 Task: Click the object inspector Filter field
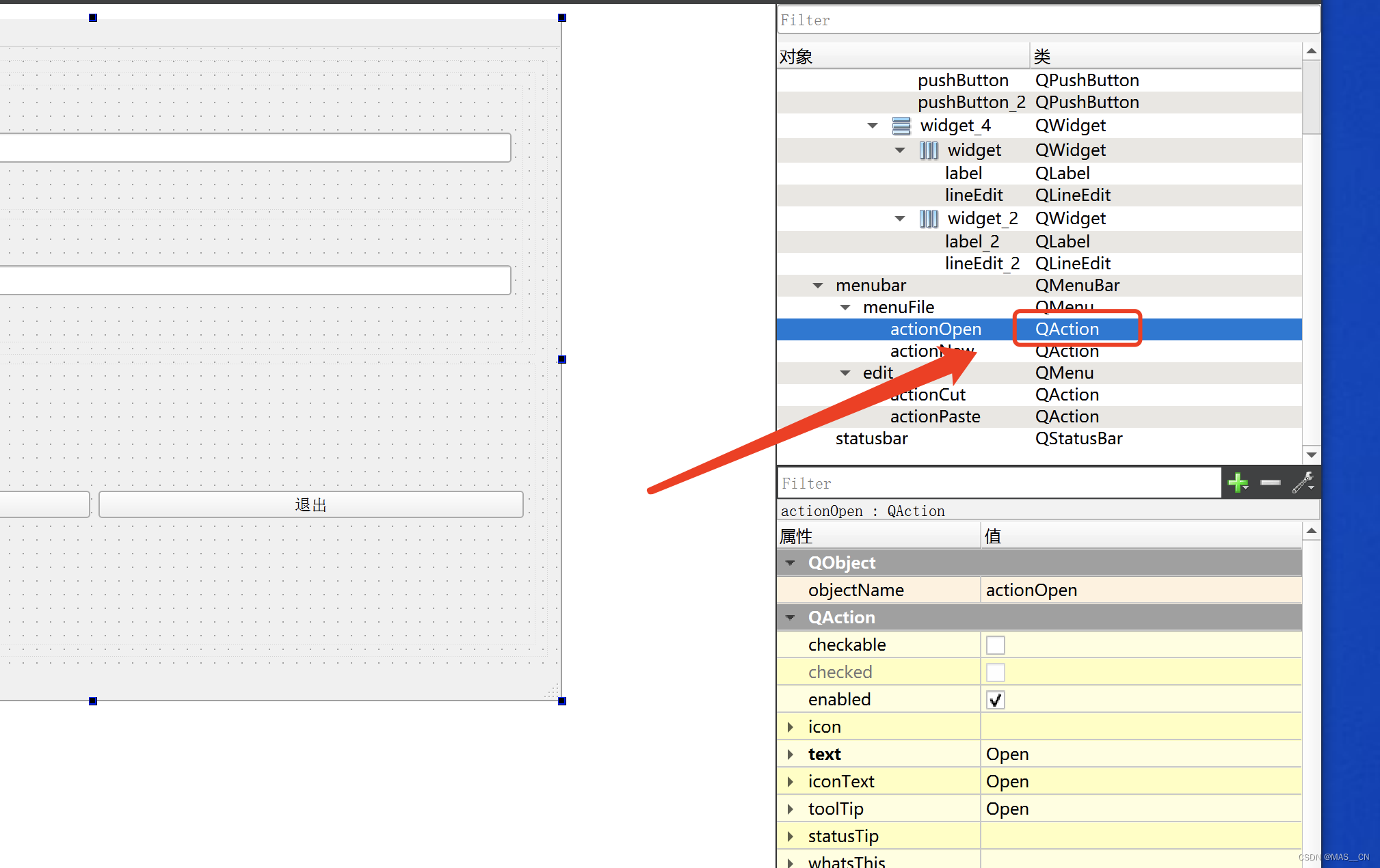coord(1048,21)
